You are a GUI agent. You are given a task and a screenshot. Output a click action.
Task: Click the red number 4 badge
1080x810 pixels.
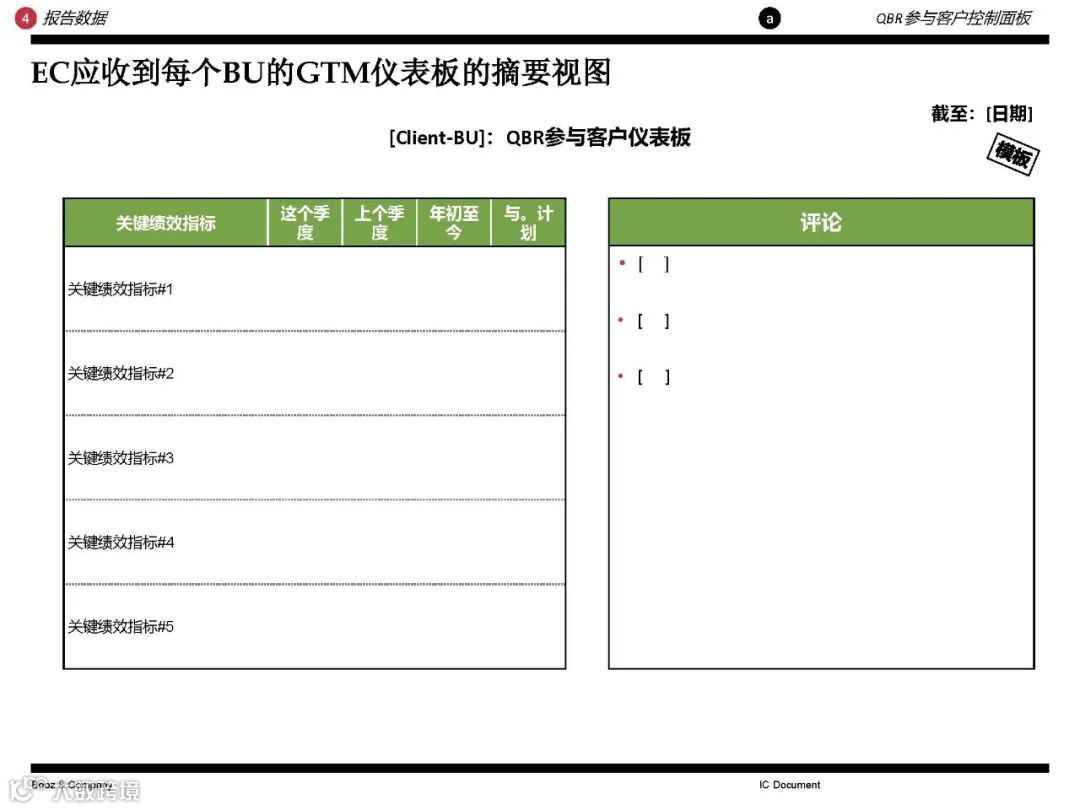[x=25, y=18]
